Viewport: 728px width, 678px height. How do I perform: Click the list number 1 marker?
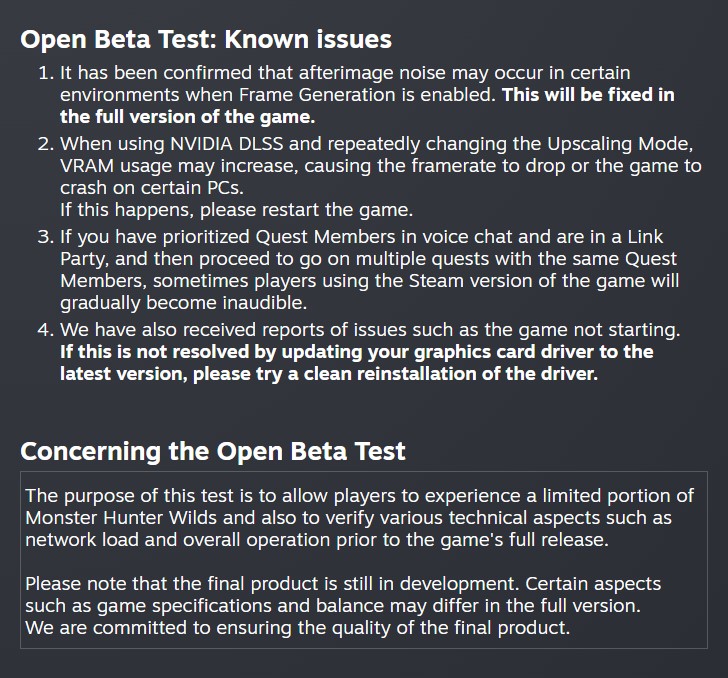pos(46,73)
